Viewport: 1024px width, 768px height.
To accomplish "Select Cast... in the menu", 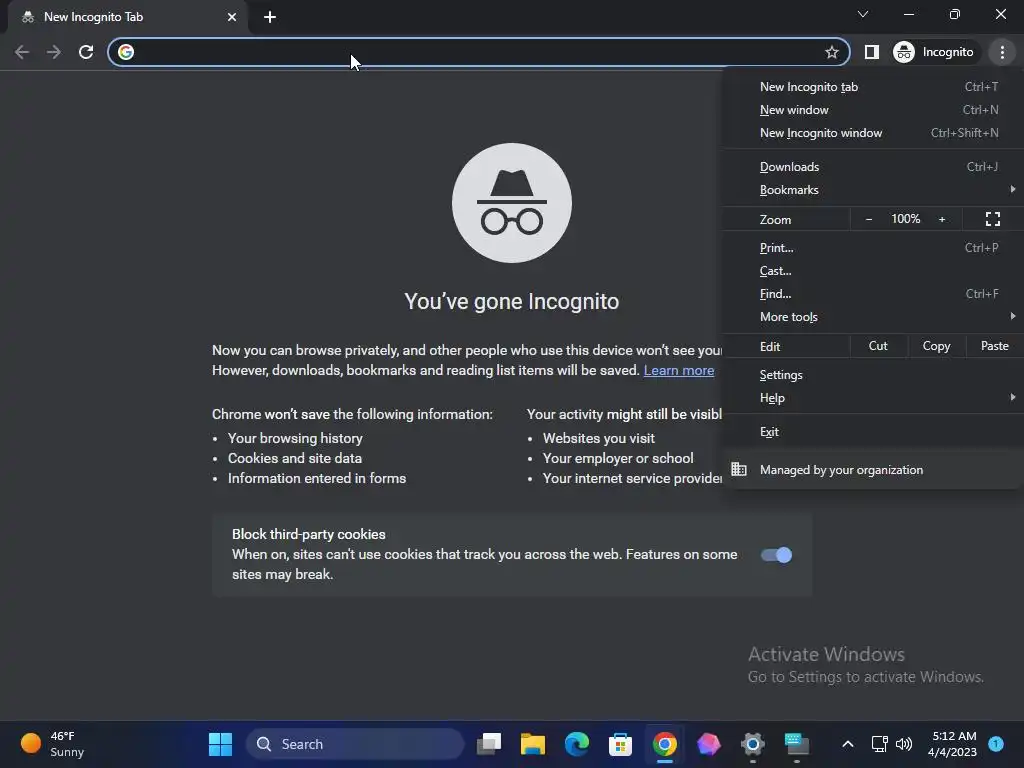I will coord(872,270).
